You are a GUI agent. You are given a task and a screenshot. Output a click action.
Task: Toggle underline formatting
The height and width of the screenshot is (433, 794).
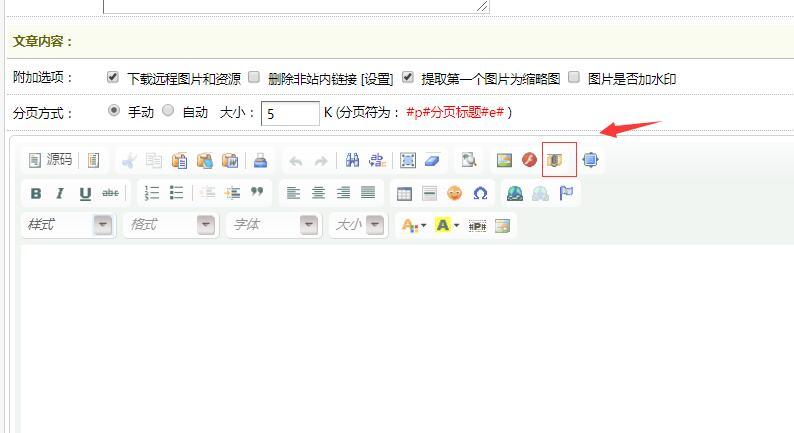(x=85, y=193)
